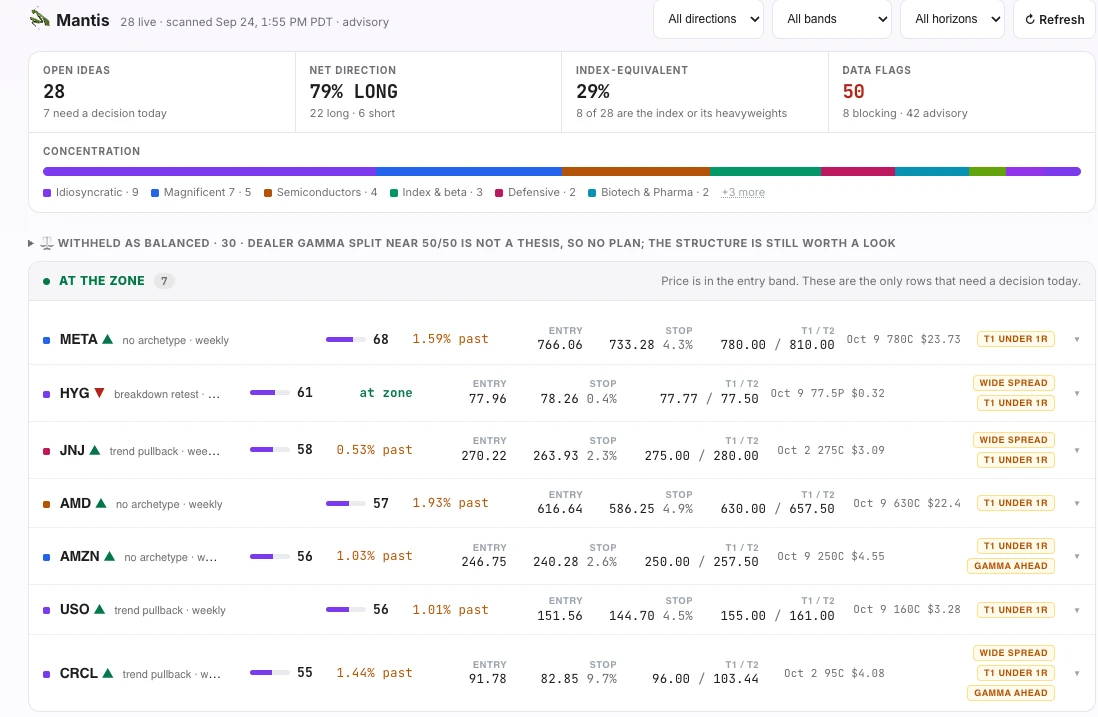The image size is (1098, 717).
Task: Click the Net Direction 79% LONG card
Action: pos(429,92)
